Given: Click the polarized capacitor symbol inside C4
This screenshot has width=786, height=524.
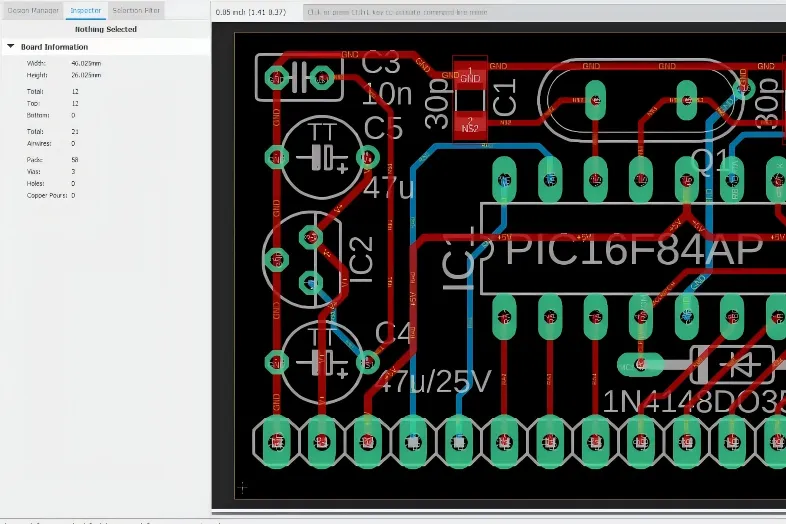Looking at the screenshot, I should (x=322, y=362).
